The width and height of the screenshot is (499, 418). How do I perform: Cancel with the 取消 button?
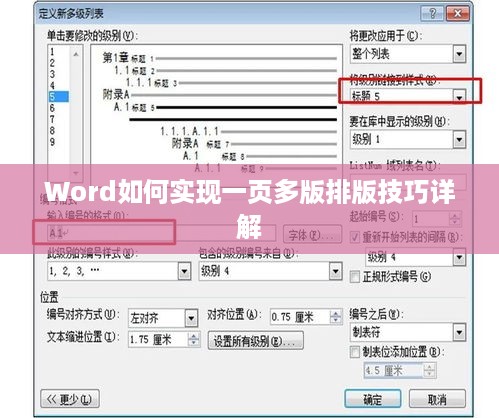437,399
